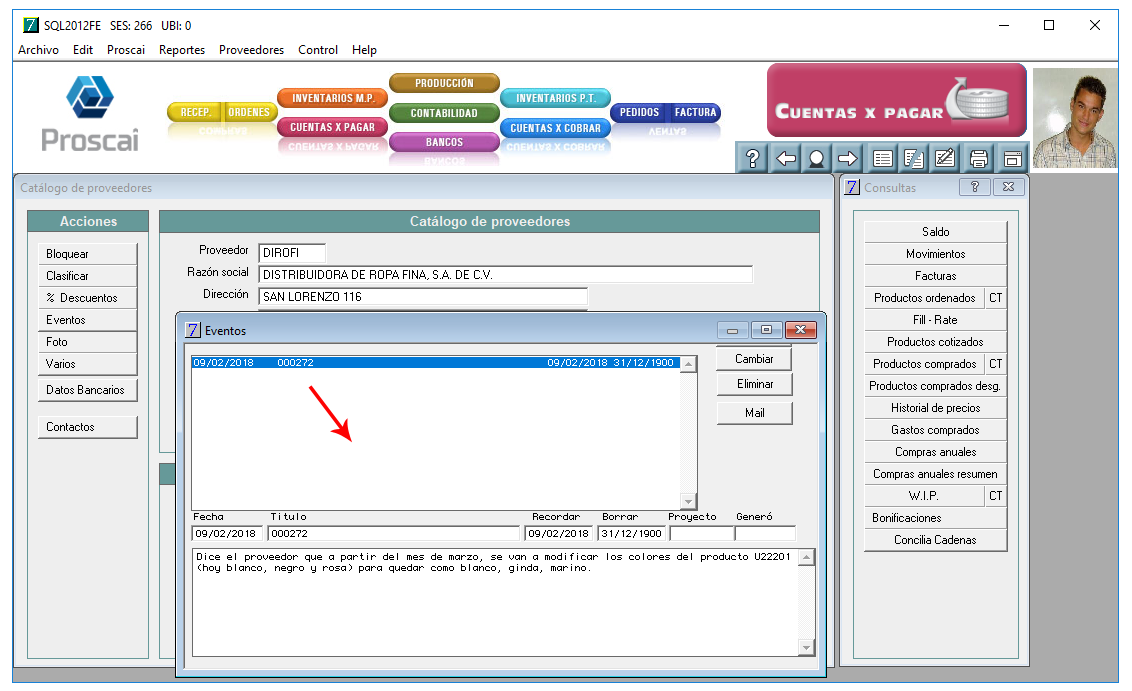Open the PEDIDOS module
The image size is (1132, 691).
[639, 112]
